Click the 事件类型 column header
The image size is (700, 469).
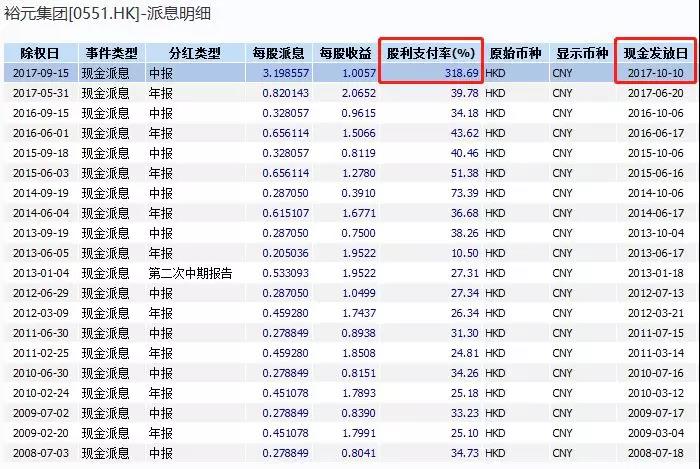(x=112, y=53)
